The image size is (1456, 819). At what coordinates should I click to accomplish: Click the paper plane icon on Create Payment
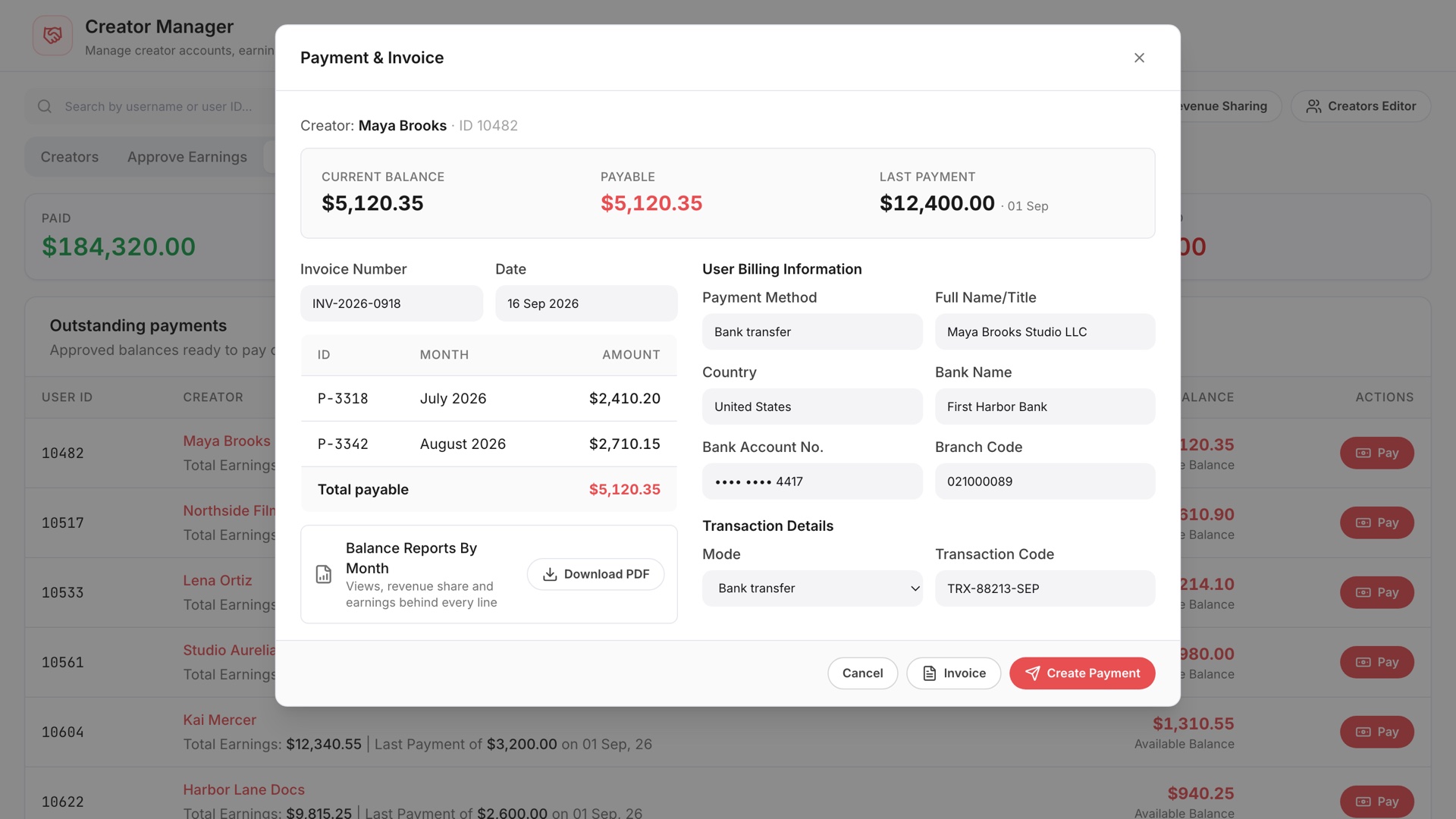click(x=1032, y=673)
